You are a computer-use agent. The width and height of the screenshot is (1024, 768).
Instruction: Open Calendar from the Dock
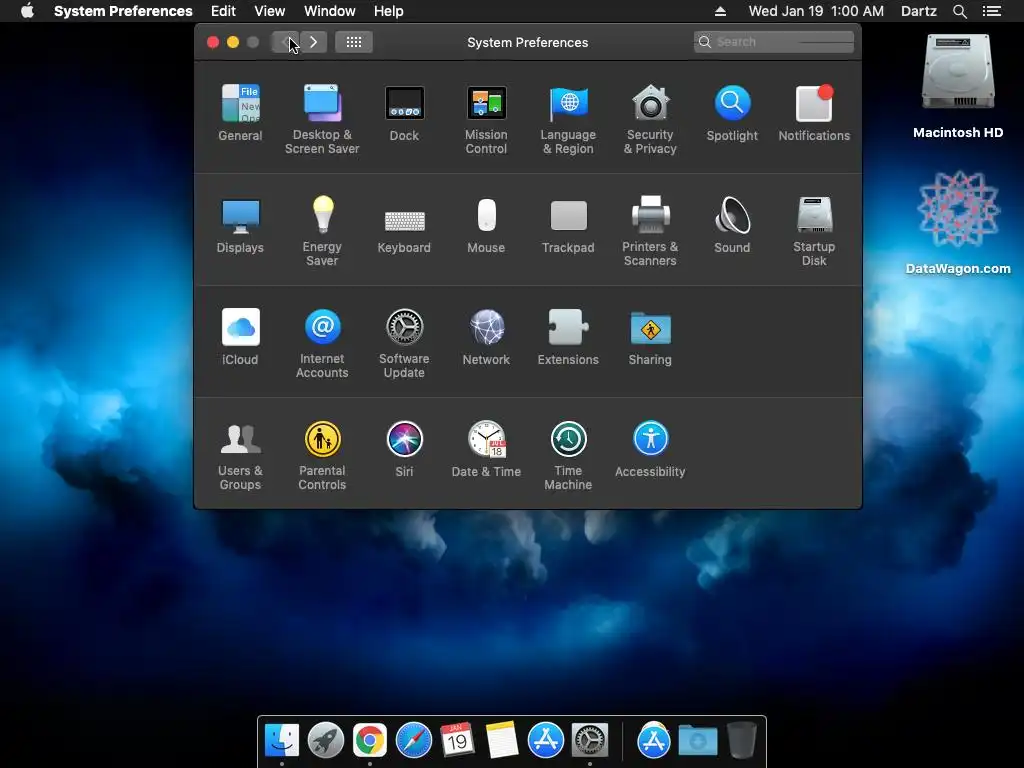(x=457, y=741)
